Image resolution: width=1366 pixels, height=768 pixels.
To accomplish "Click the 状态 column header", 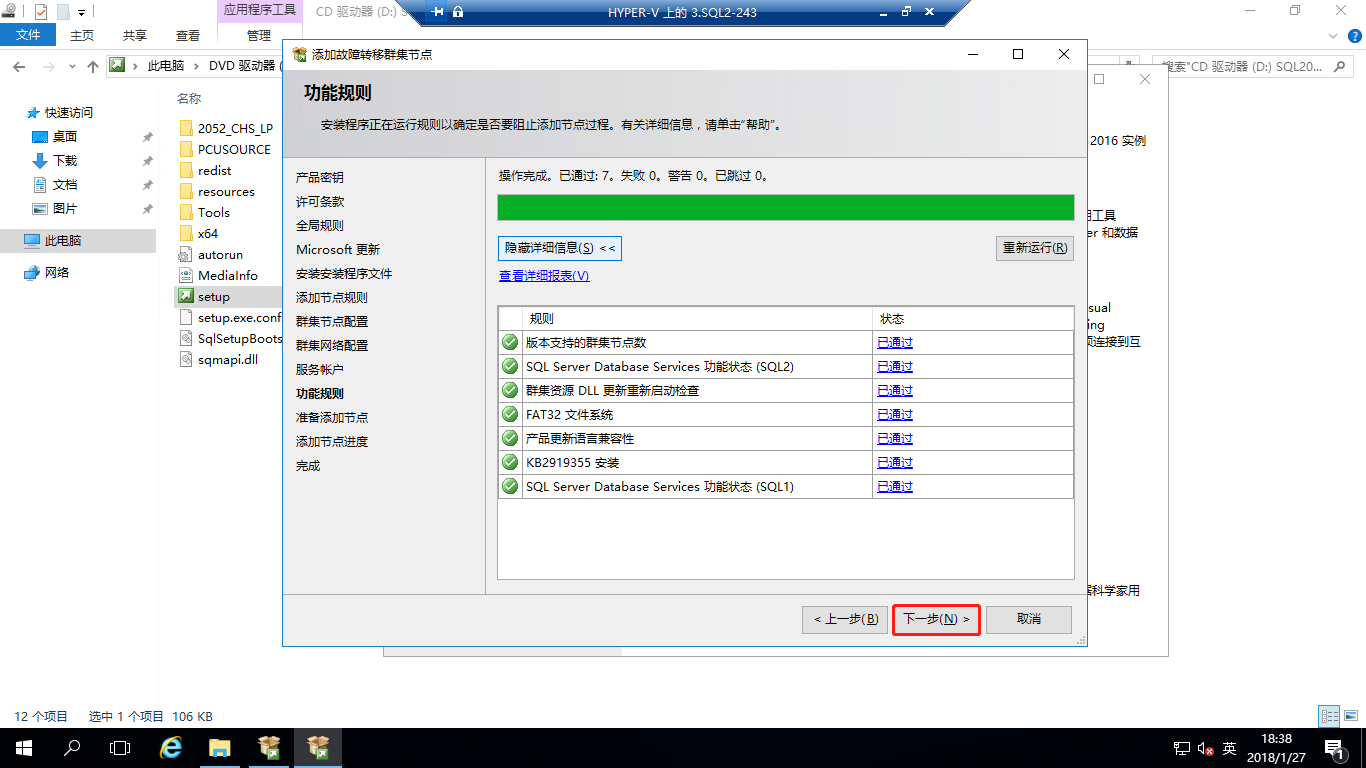I will click(973, 319).
